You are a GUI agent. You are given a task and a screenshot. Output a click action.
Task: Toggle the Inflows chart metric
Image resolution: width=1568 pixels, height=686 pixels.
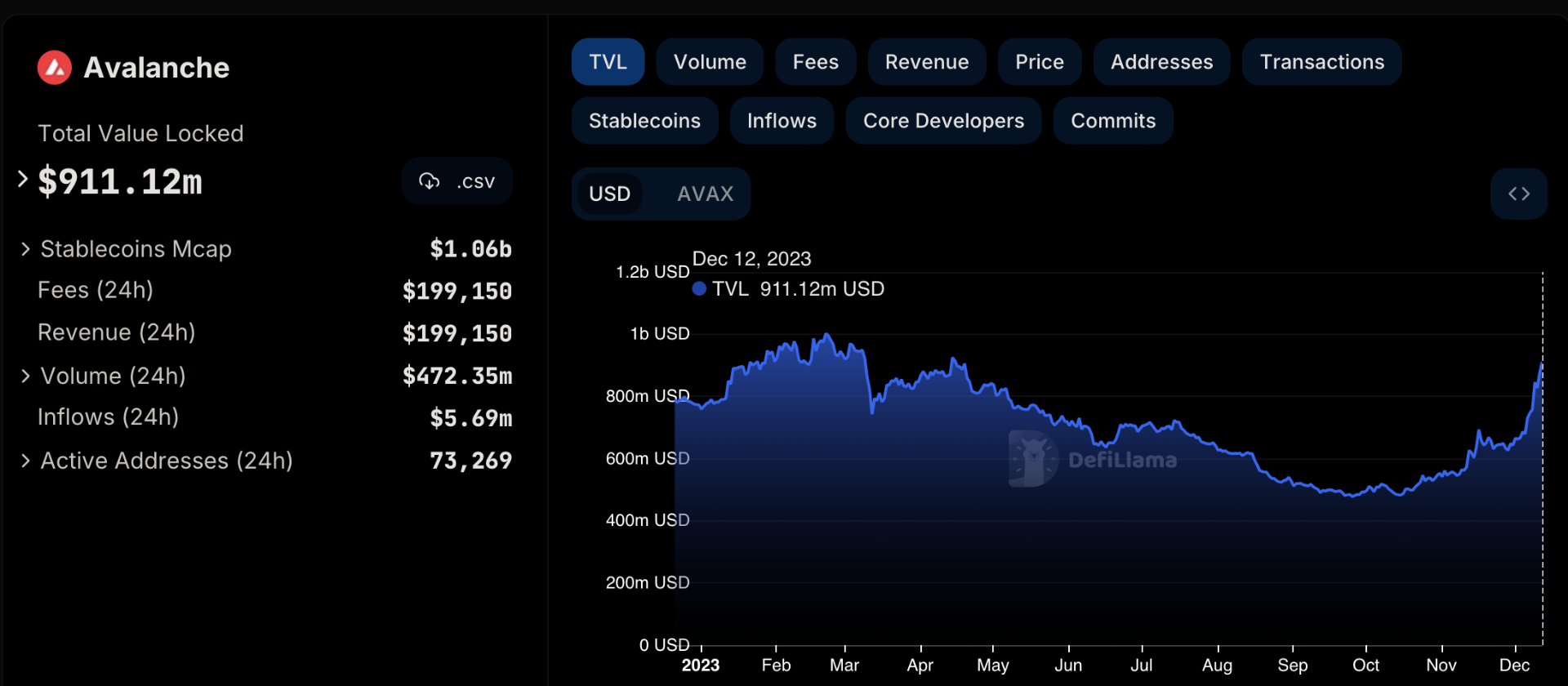782,121
